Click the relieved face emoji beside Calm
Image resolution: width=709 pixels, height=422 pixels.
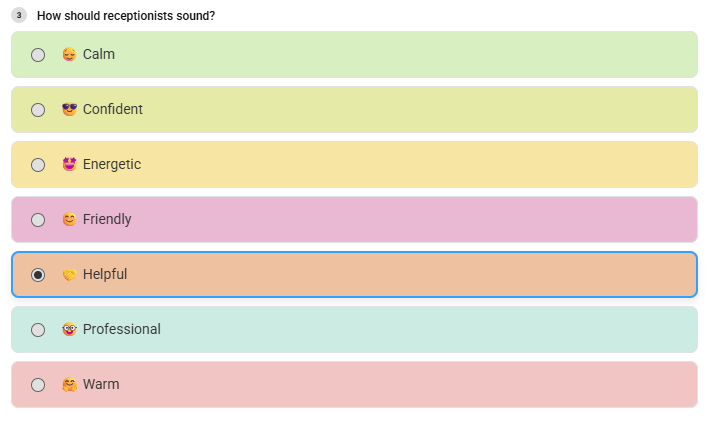69,54
